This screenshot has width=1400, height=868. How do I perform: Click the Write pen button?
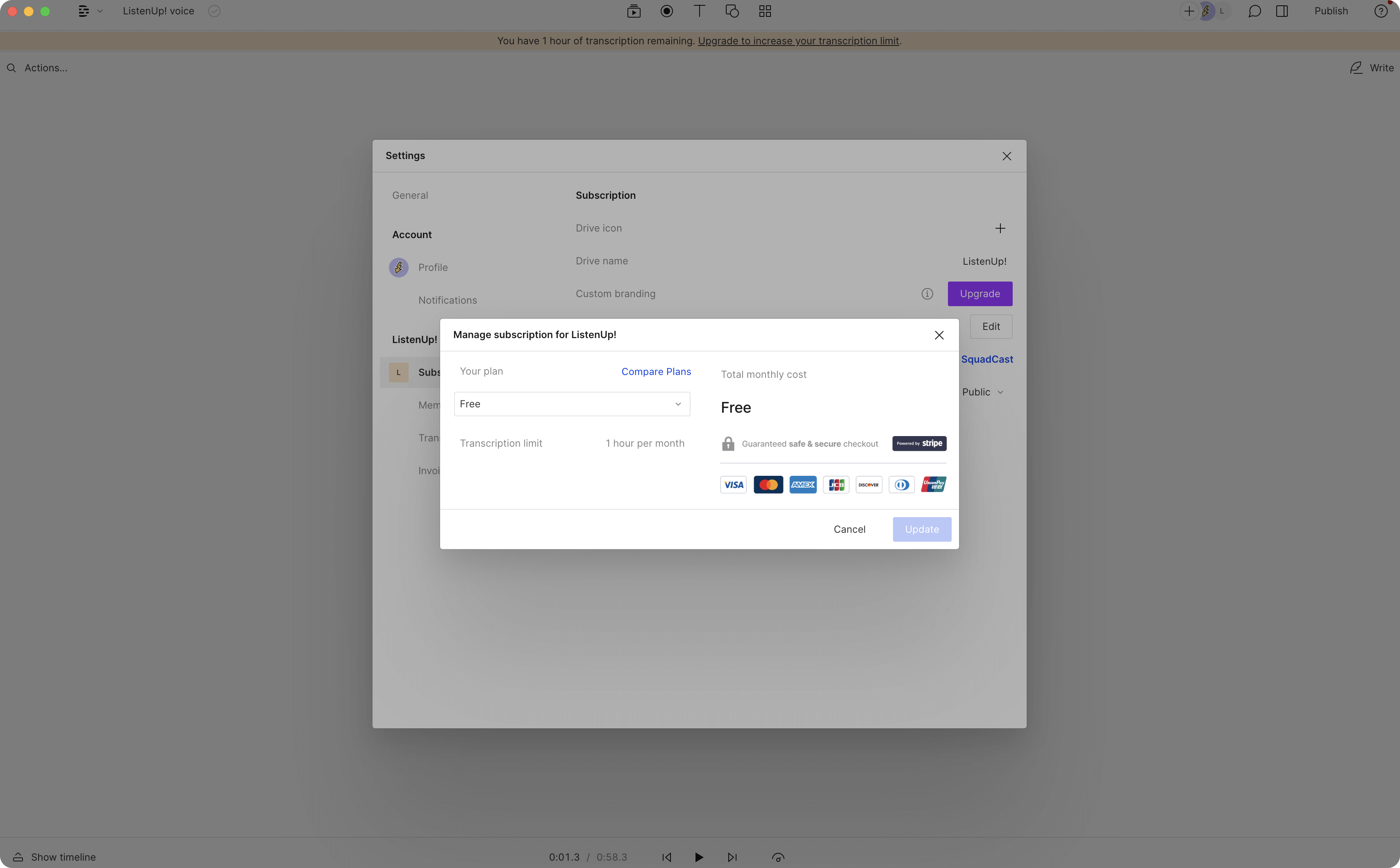(1371, 68)
